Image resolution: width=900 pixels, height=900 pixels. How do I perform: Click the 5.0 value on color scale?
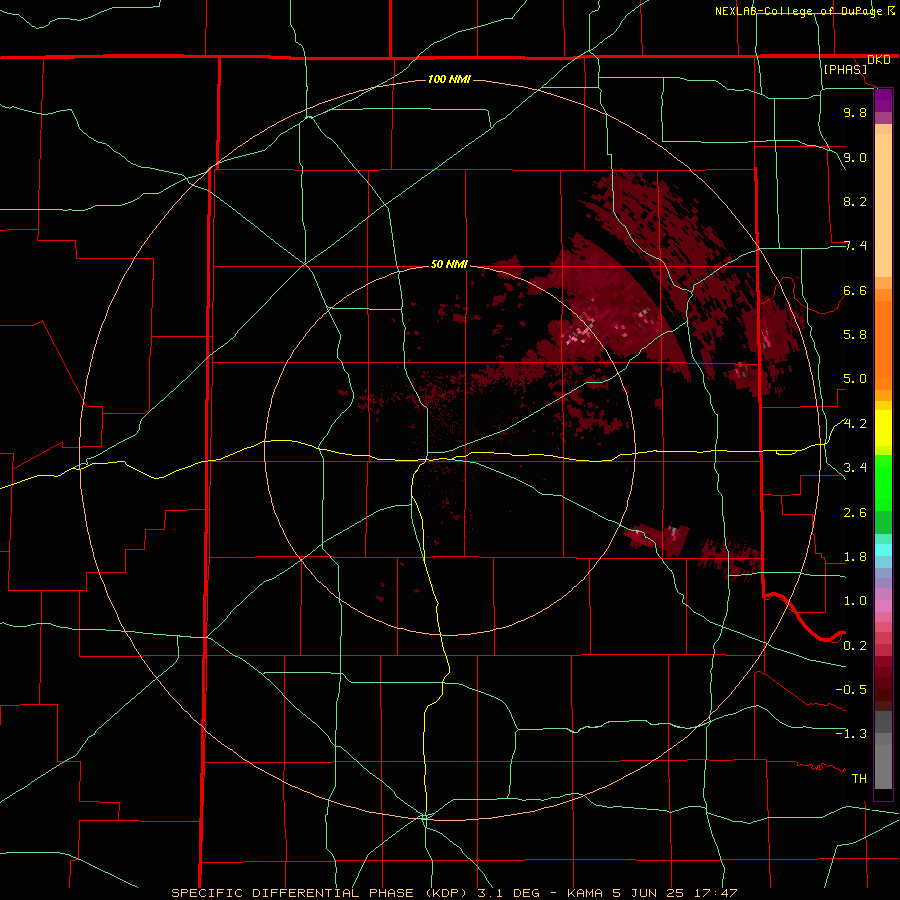(855, 379)
